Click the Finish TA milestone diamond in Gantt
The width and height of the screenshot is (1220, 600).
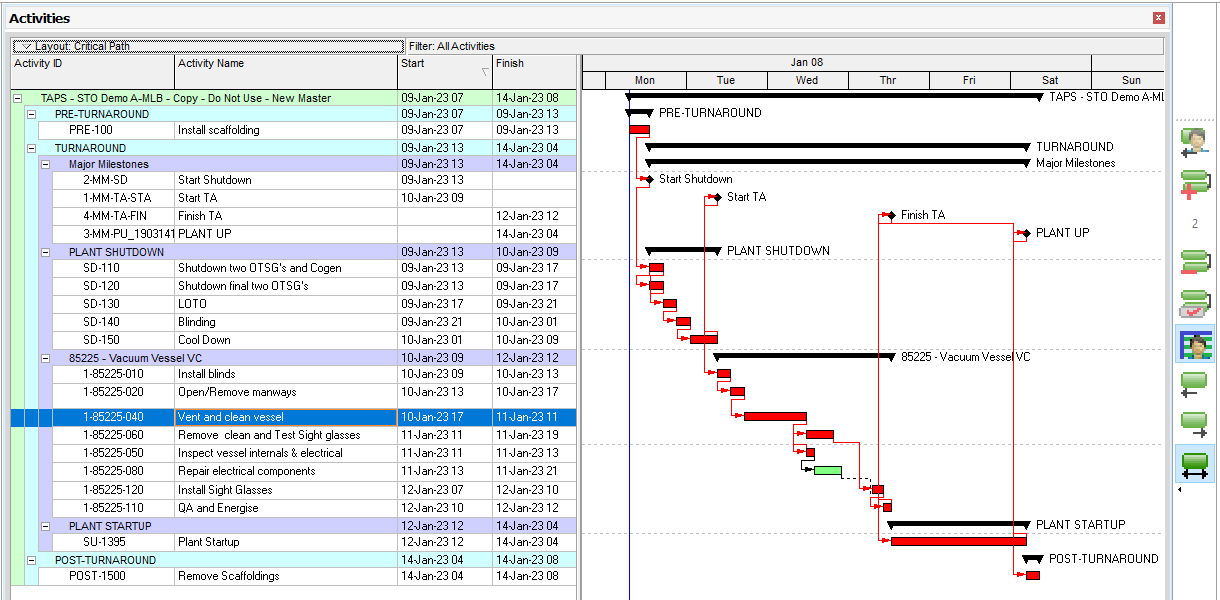click(890, 215)
